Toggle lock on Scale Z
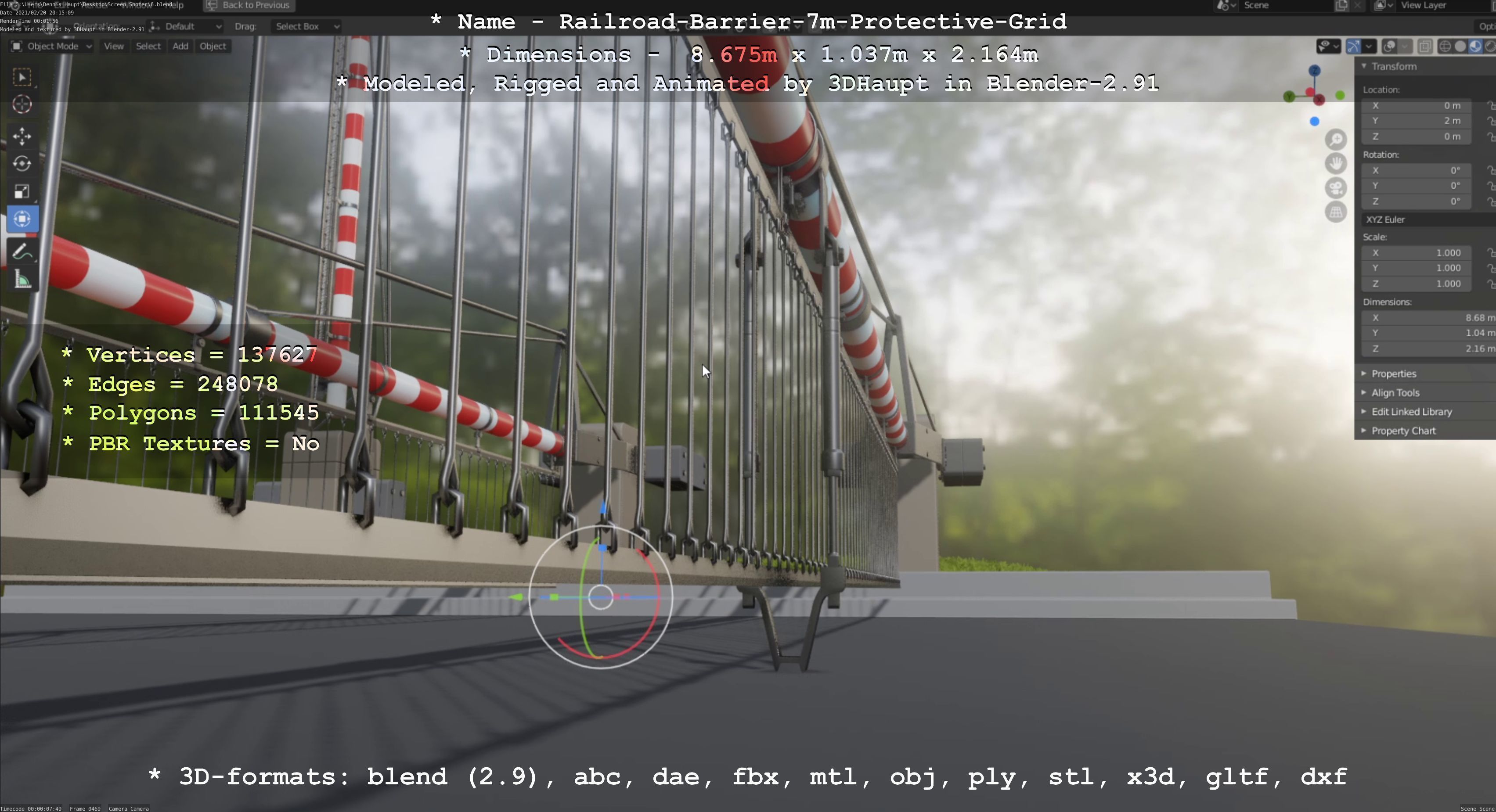The height and width of the screenshot is (812, 1496). point(1490,284)
